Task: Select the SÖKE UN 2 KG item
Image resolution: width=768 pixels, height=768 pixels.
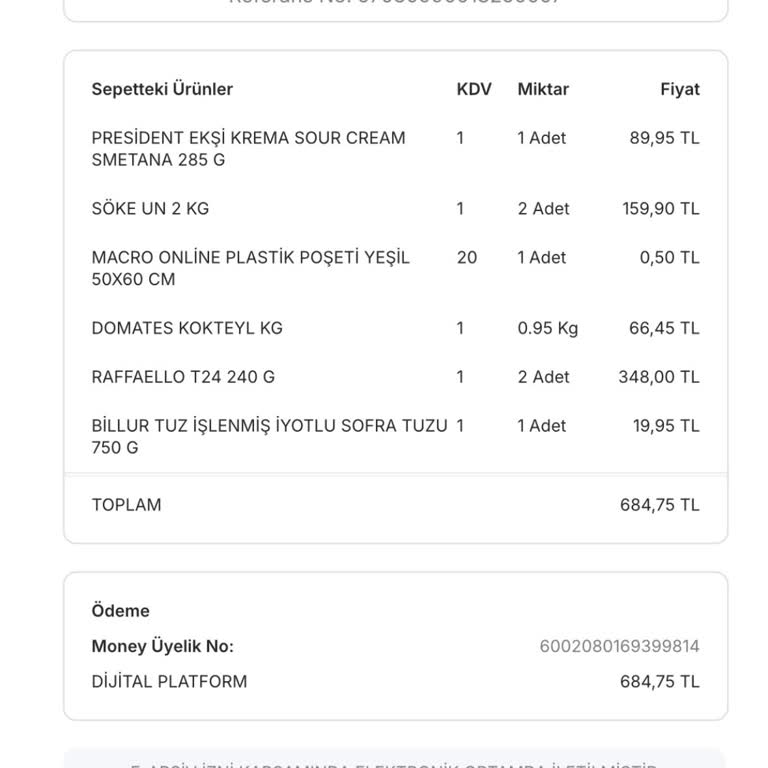Action: click(150, 208)
